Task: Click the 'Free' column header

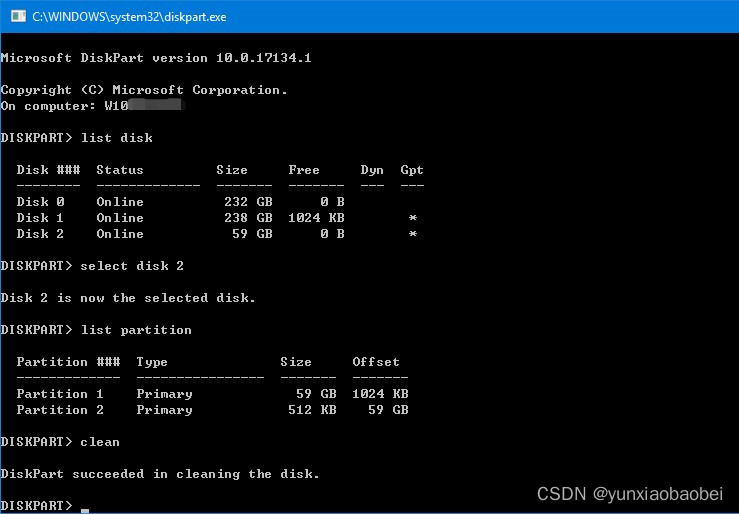Action: coord(304,170)
